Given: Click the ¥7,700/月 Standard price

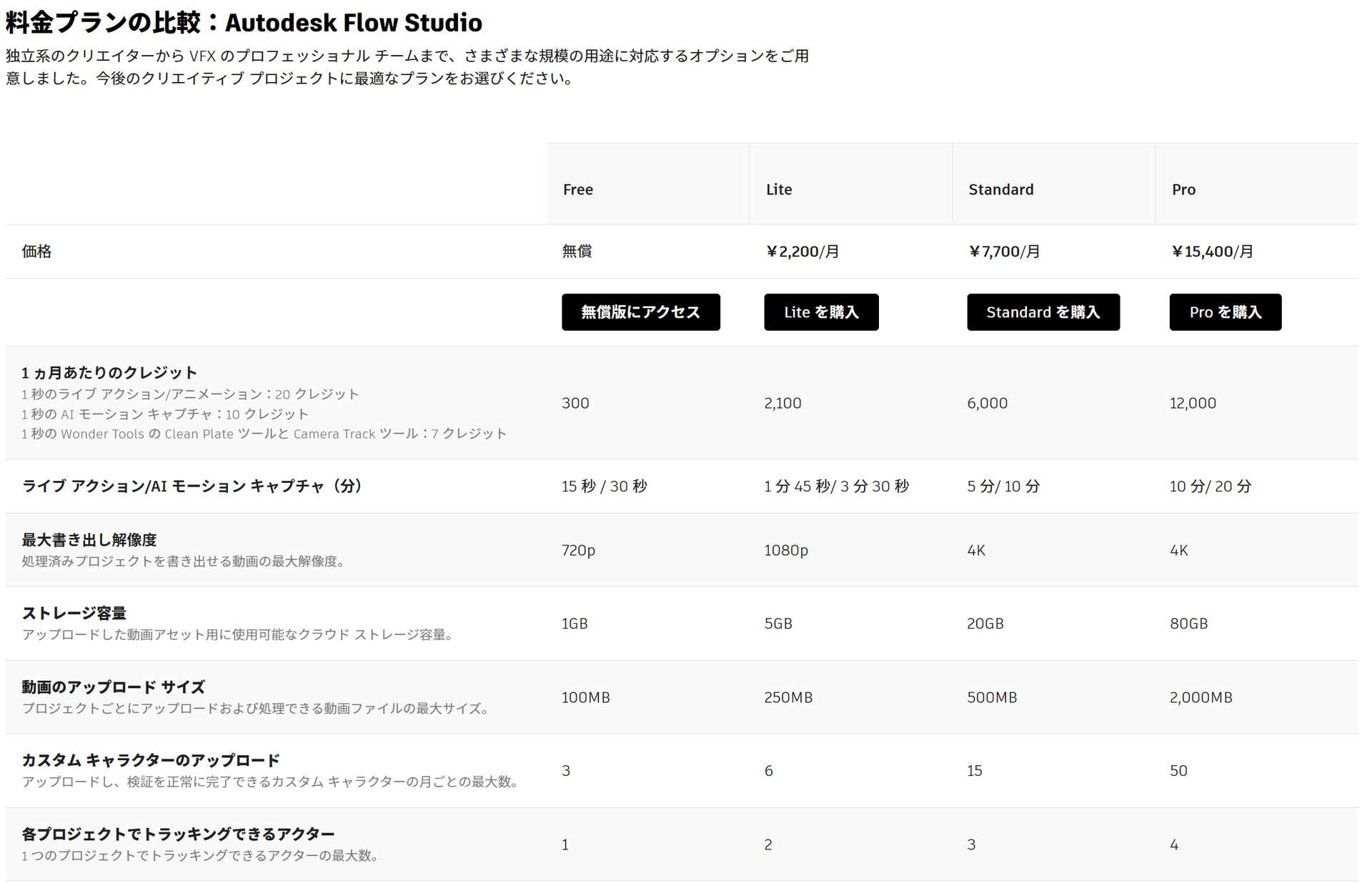Looking at the screenshot, I should coord(1004,251).
